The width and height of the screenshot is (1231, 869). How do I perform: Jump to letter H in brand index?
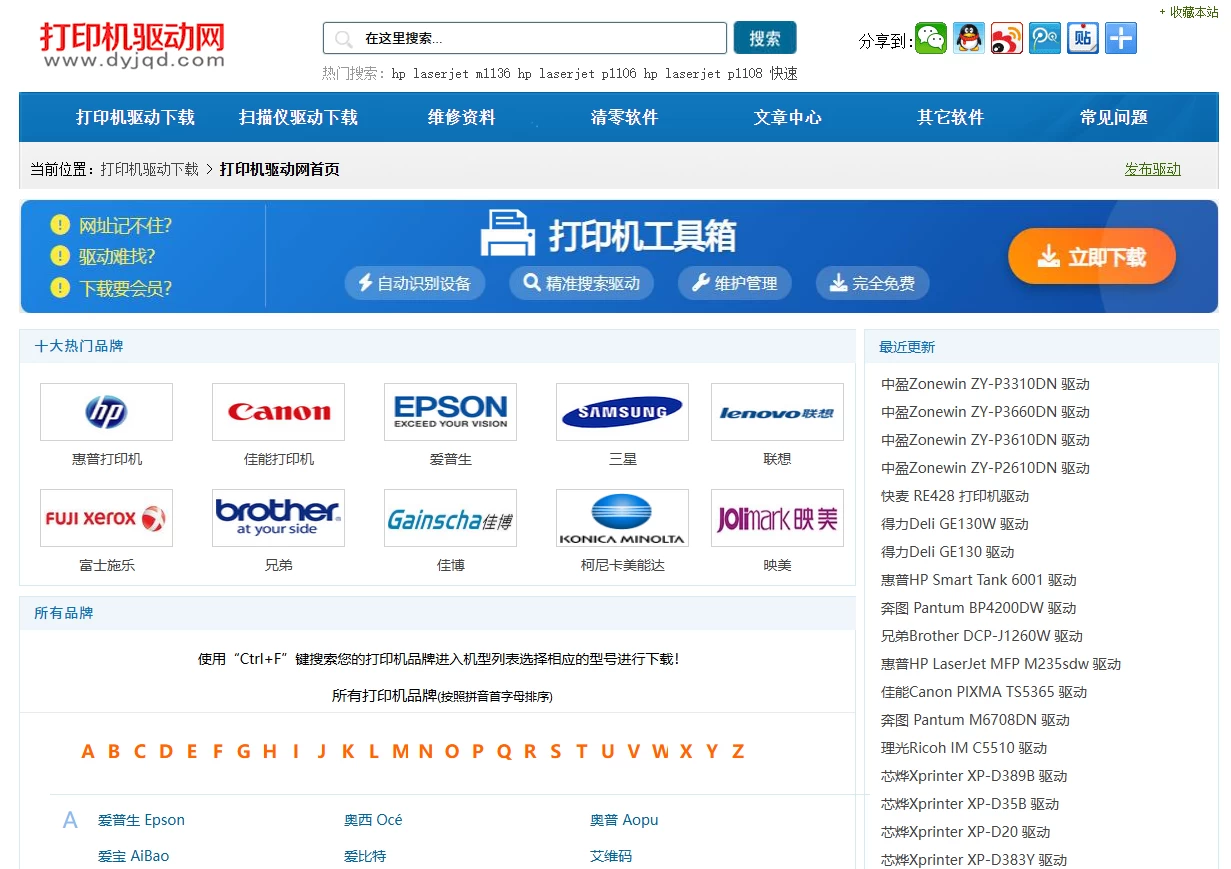[269, 751]
